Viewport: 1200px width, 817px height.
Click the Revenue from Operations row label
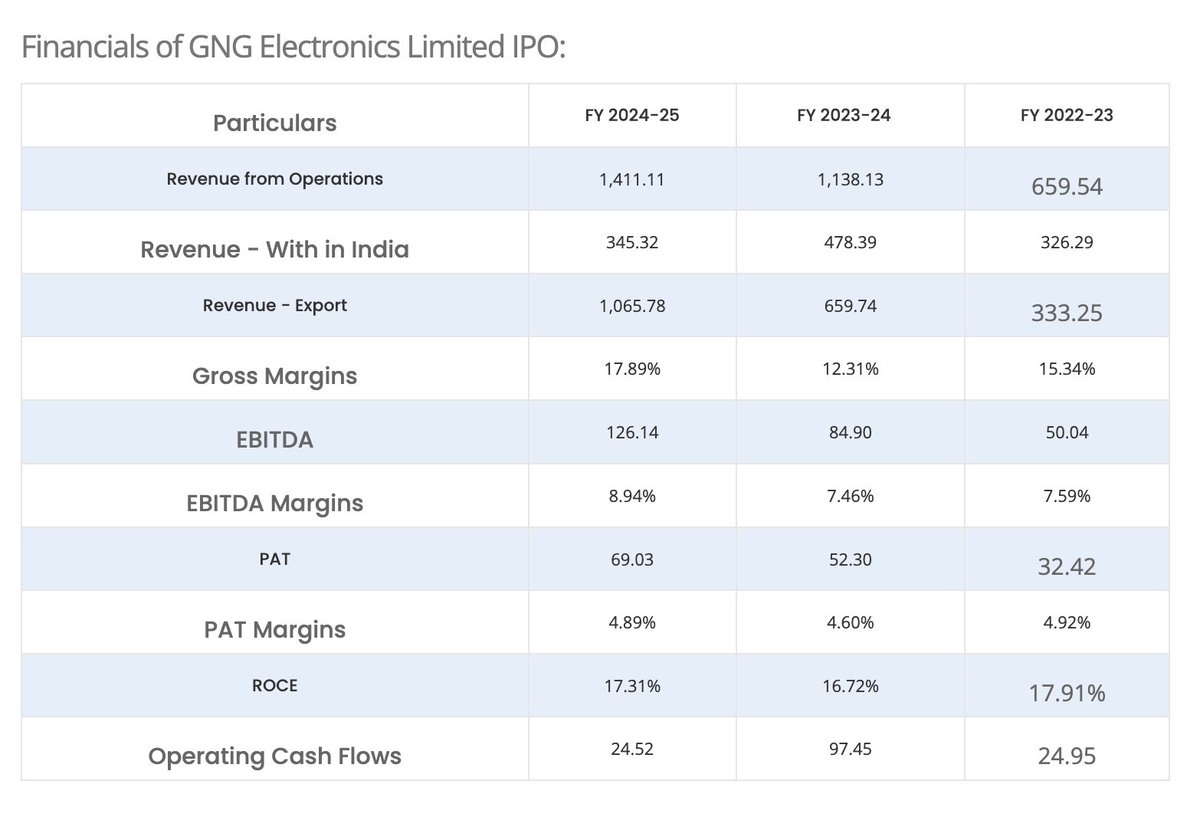275,179
